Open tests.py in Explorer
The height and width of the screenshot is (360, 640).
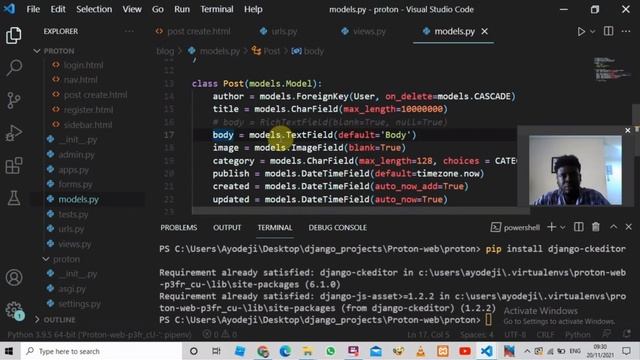73,214
